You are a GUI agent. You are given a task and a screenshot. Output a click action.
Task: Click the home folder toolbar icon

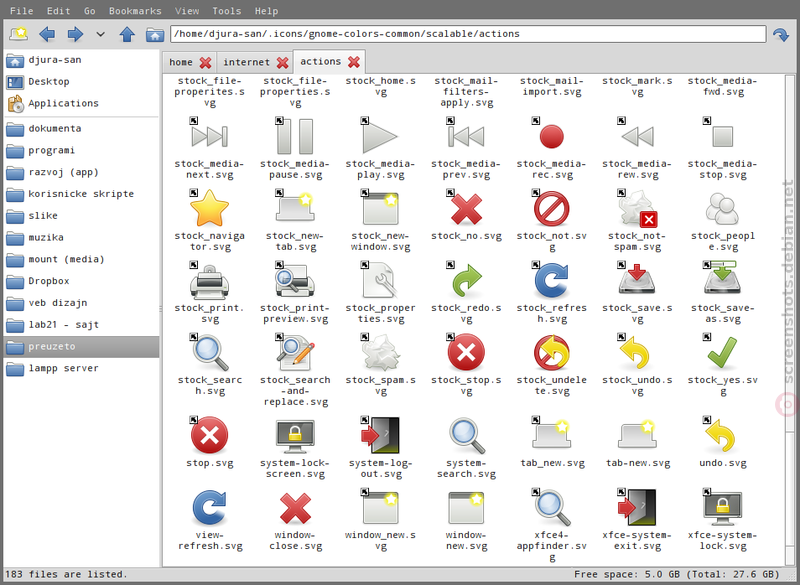pos(155,34)
